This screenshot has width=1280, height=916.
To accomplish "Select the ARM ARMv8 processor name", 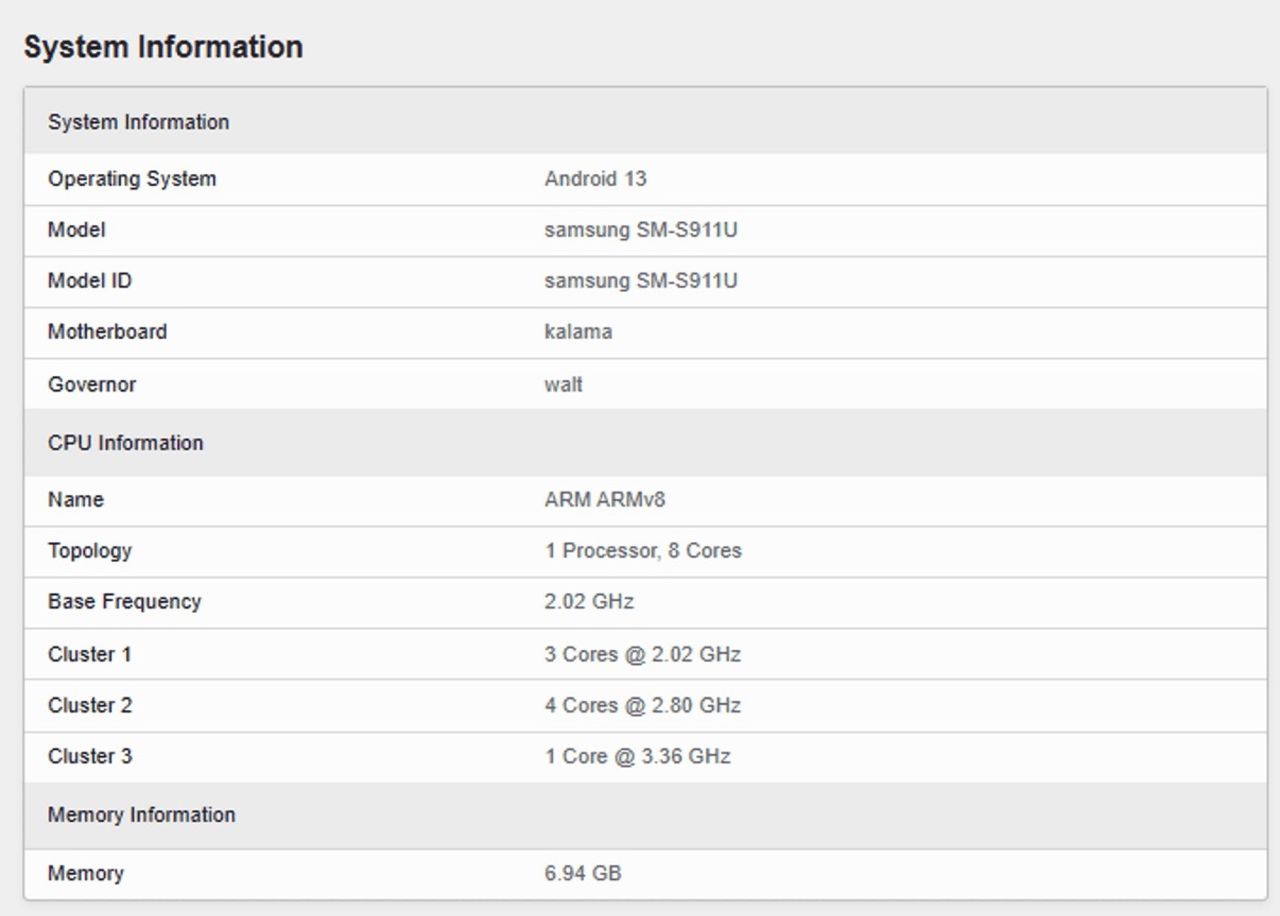I will tap(604, 499).
